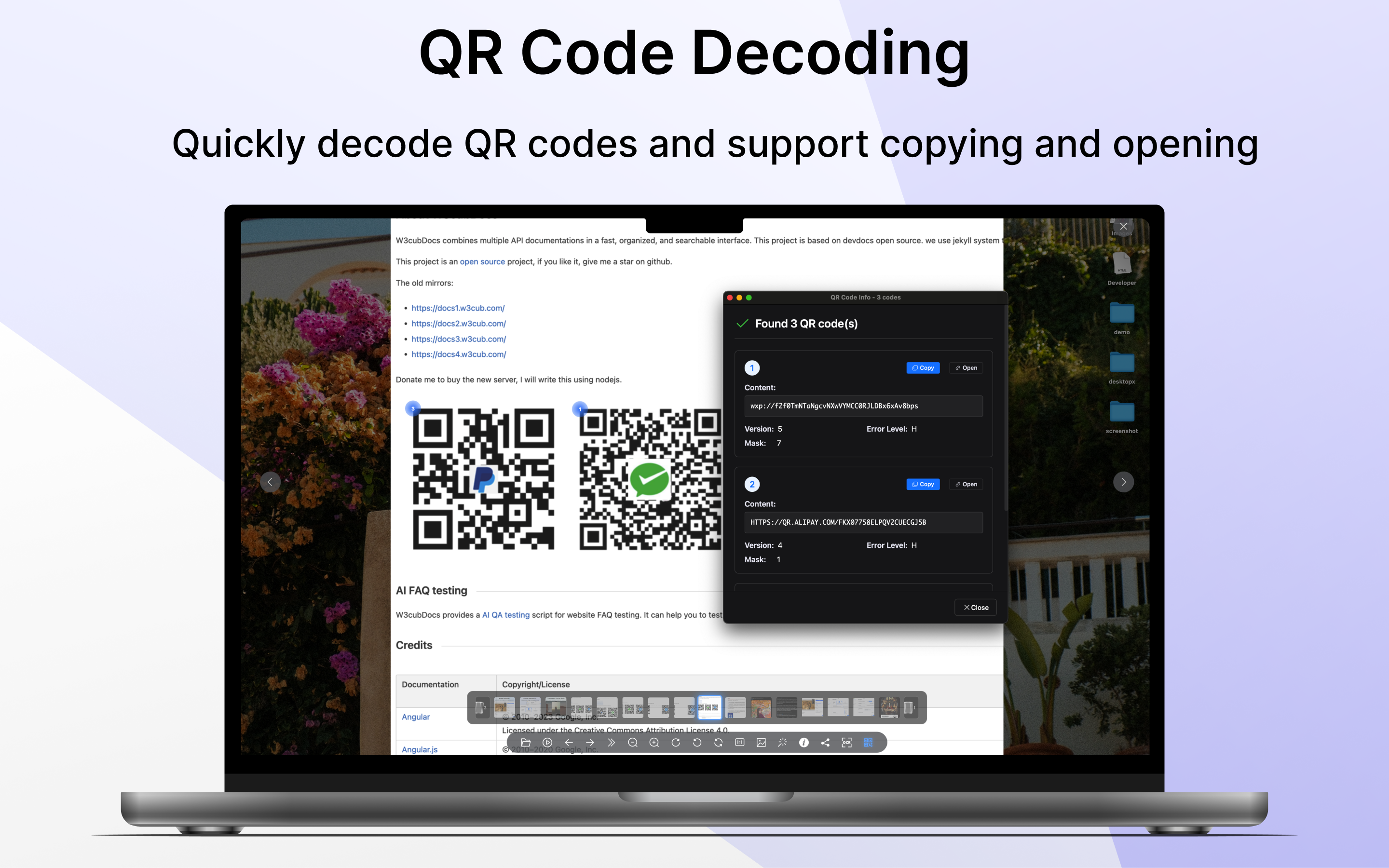Image resolution: width=1389 pixels, height=868 pixels.
Task: Click the AI QA testing link
Action: 505,615
